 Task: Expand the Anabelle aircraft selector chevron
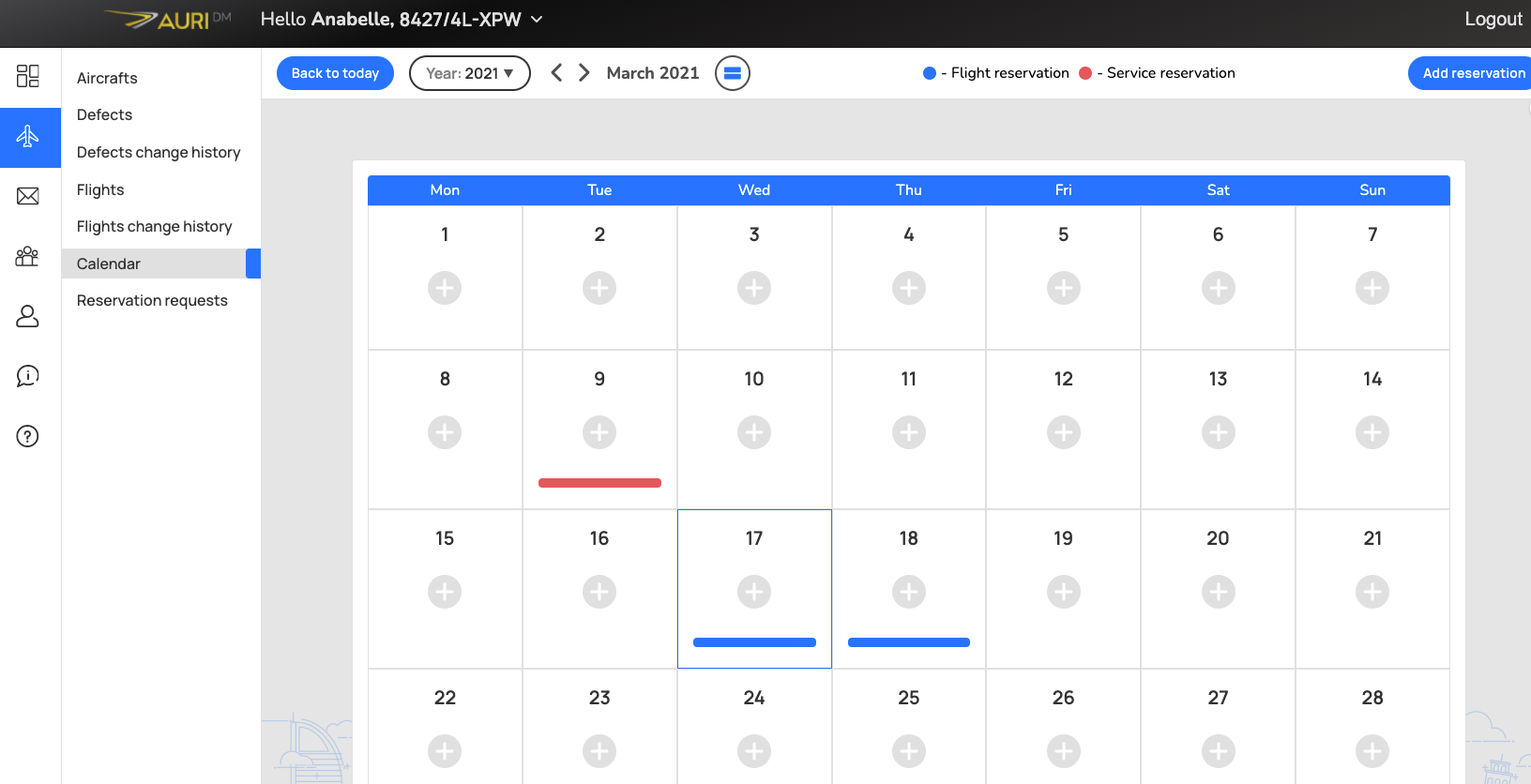537,20
